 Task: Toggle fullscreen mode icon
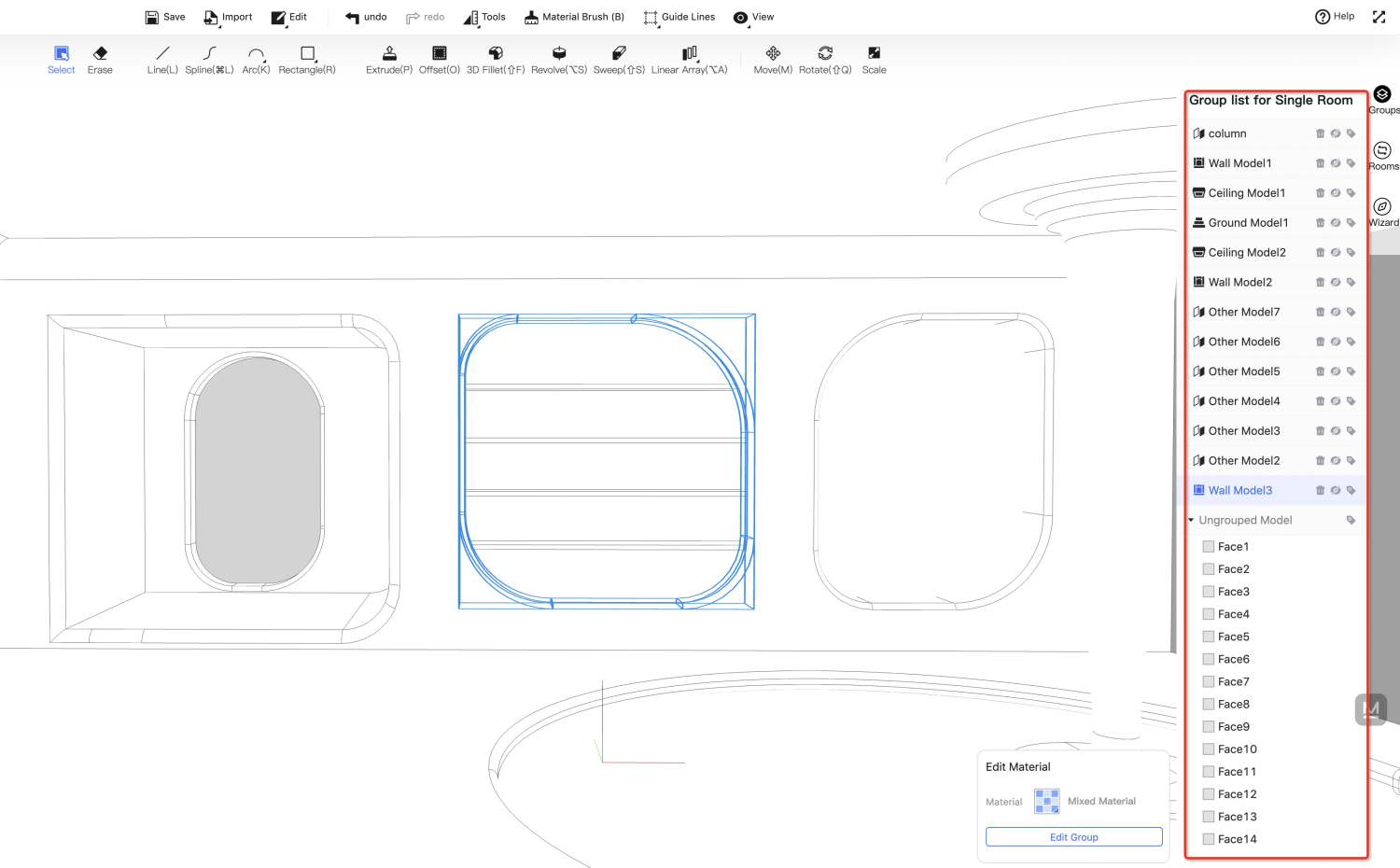[1379, 17]
